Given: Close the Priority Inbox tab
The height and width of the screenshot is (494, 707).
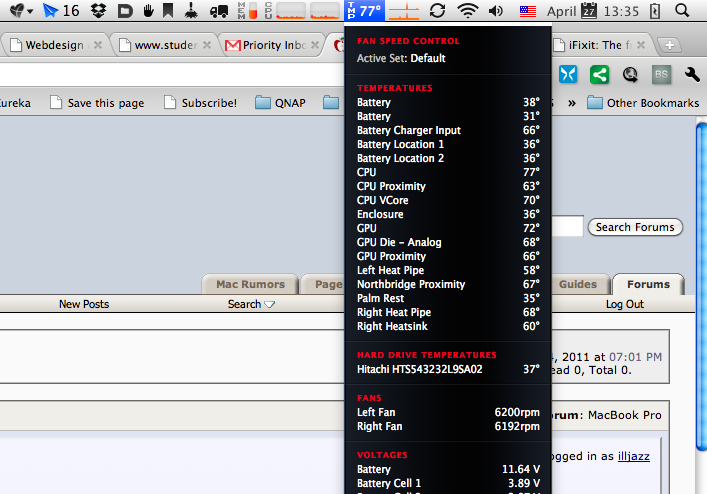Looking at the screenshot, I should [315, 45].
